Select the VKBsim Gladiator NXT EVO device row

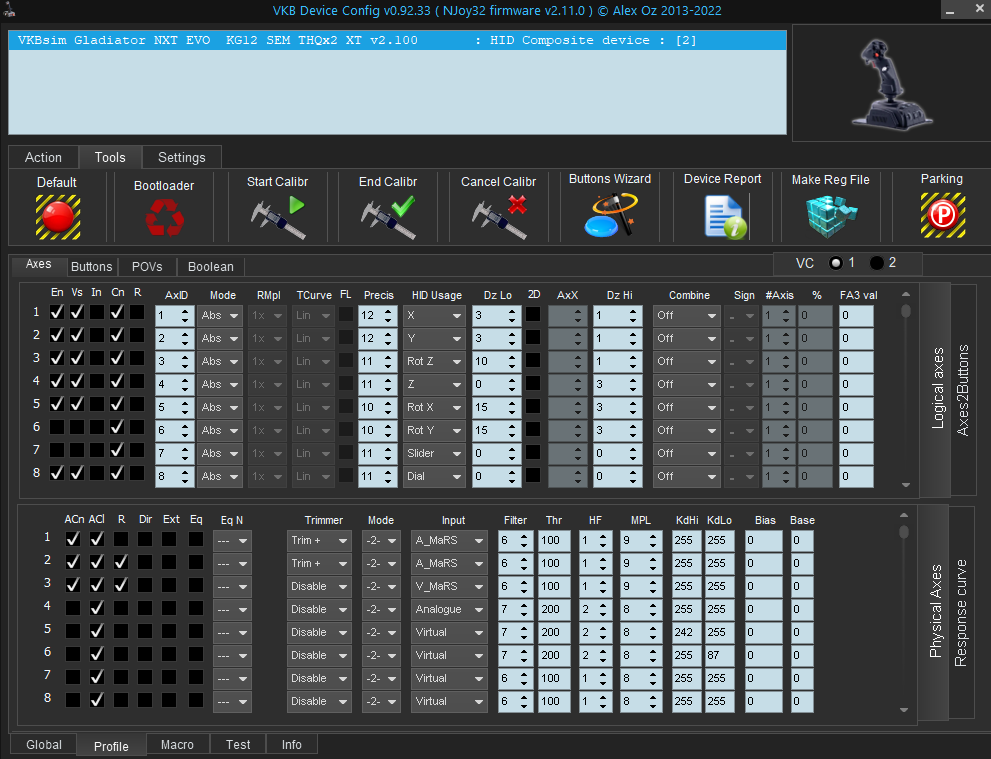click(x=398, y=40)
